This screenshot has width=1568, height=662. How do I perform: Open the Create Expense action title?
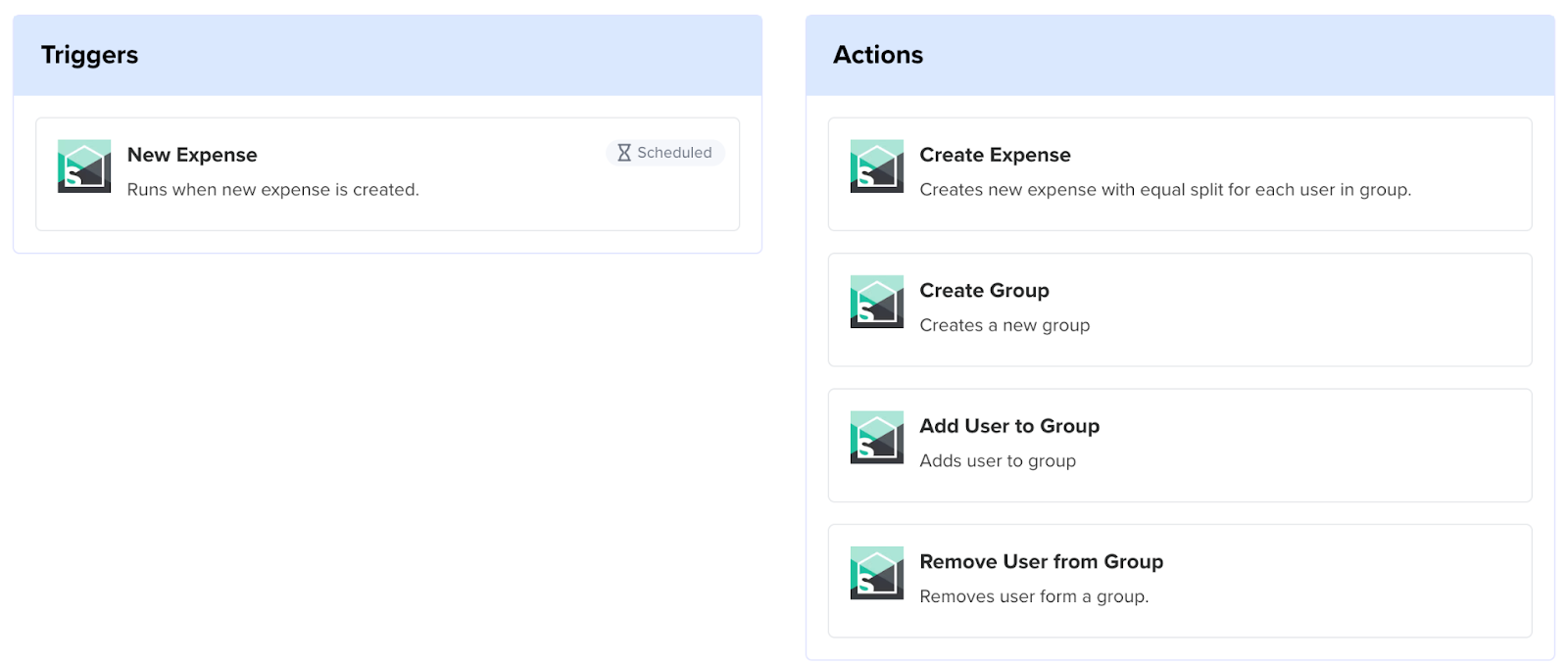(995, 155)
